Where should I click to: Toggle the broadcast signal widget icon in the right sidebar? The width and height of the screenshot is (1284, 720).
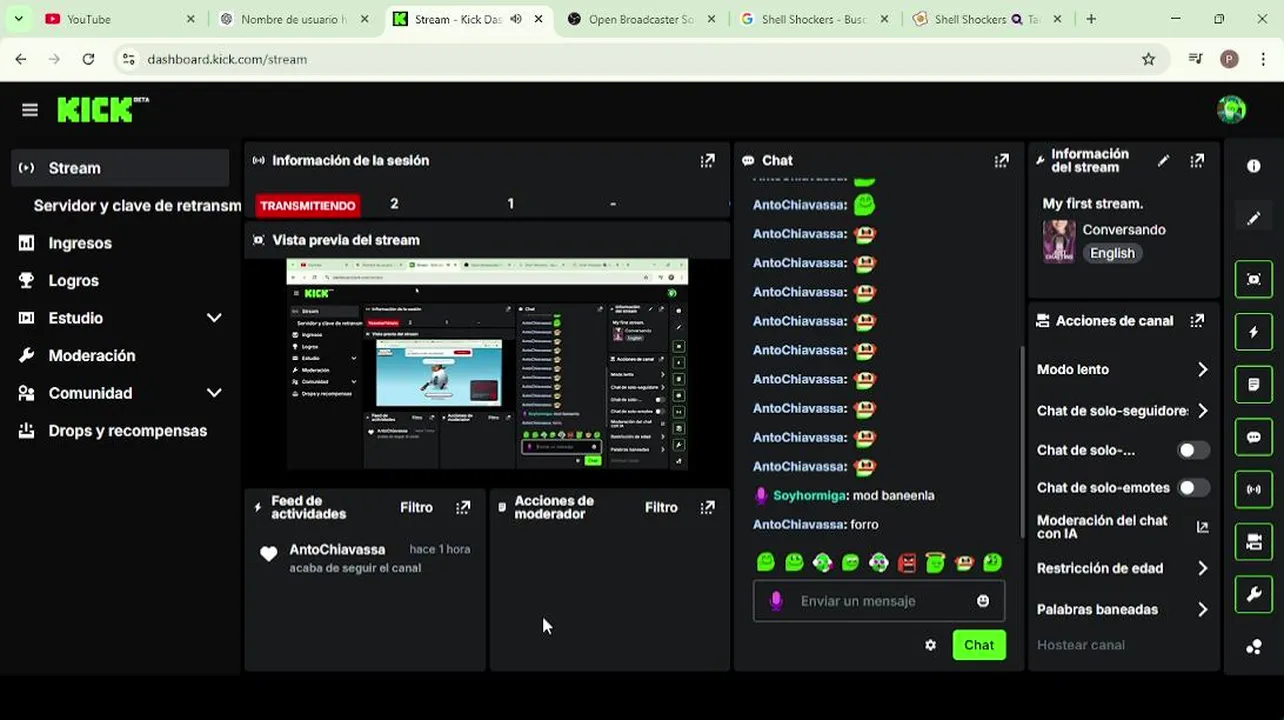[x=1254, y=490]
